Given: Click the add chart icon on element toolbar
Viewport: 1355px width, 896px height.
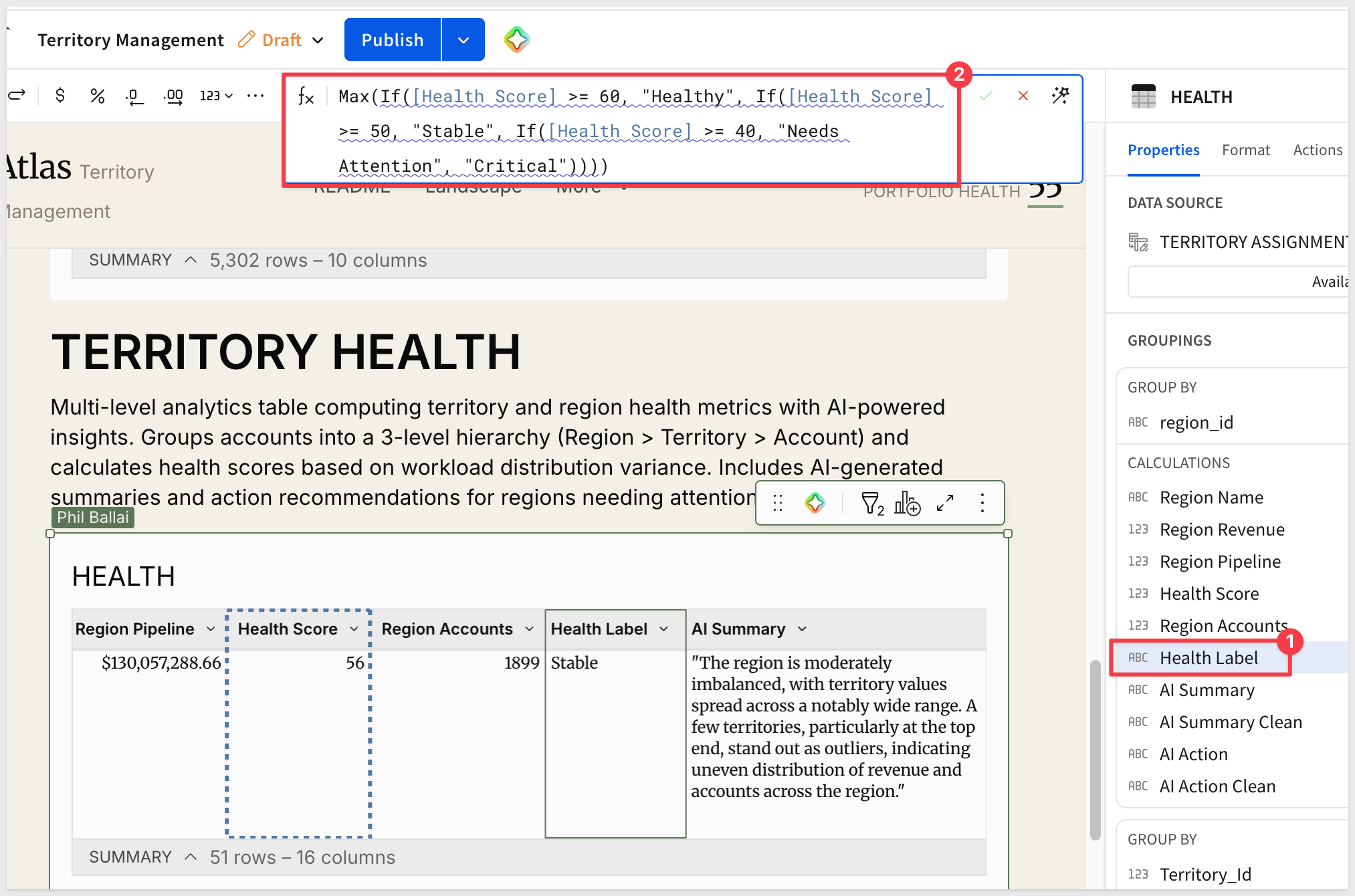Looking at the screenshot, I should click(907, 503).
